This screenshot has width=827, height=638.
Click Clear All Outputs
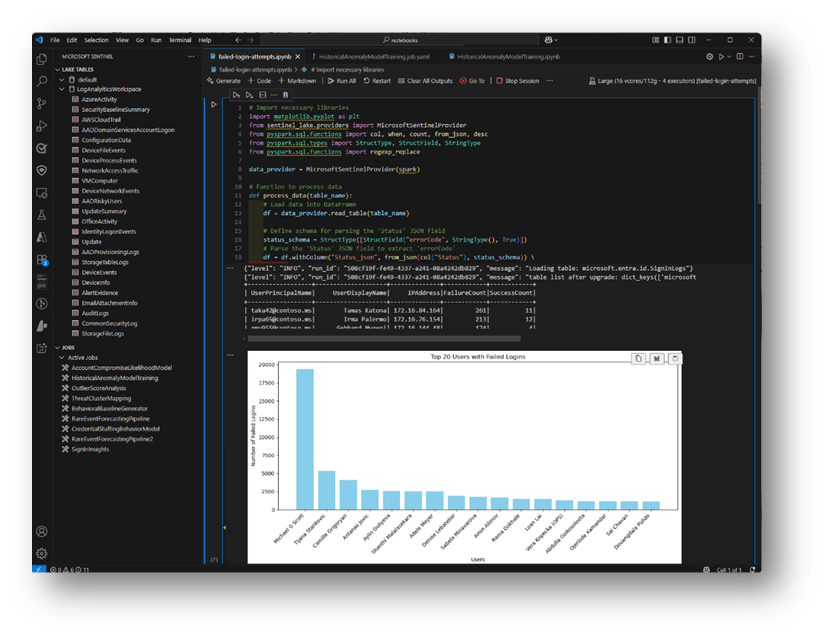click(x=425, y=81)
